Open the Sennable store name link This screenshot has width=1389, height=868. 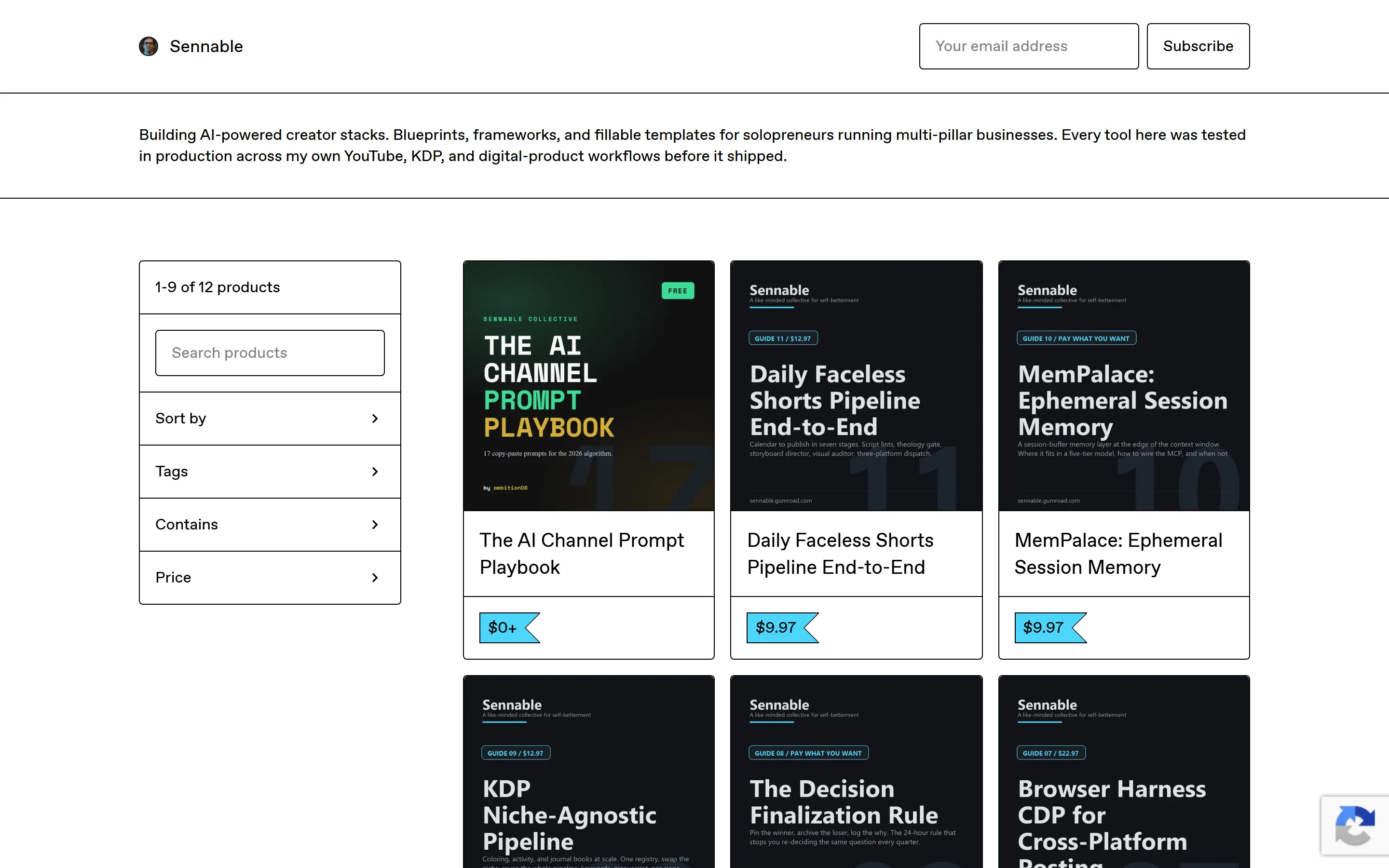tap(206, 46)
